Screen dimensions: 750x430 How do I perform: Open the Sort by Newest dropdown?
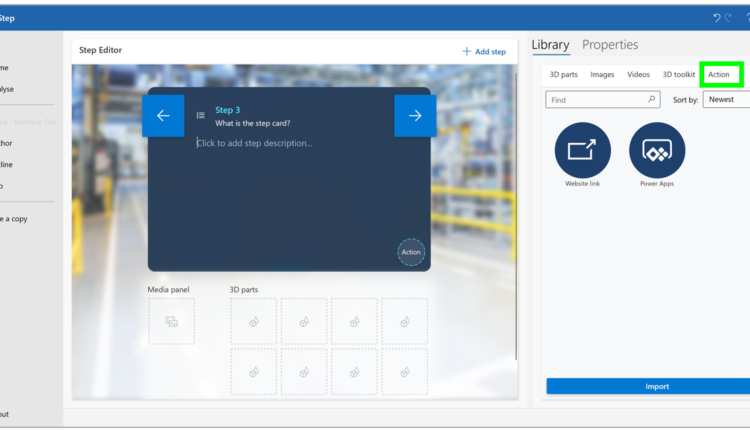(725, 100)
